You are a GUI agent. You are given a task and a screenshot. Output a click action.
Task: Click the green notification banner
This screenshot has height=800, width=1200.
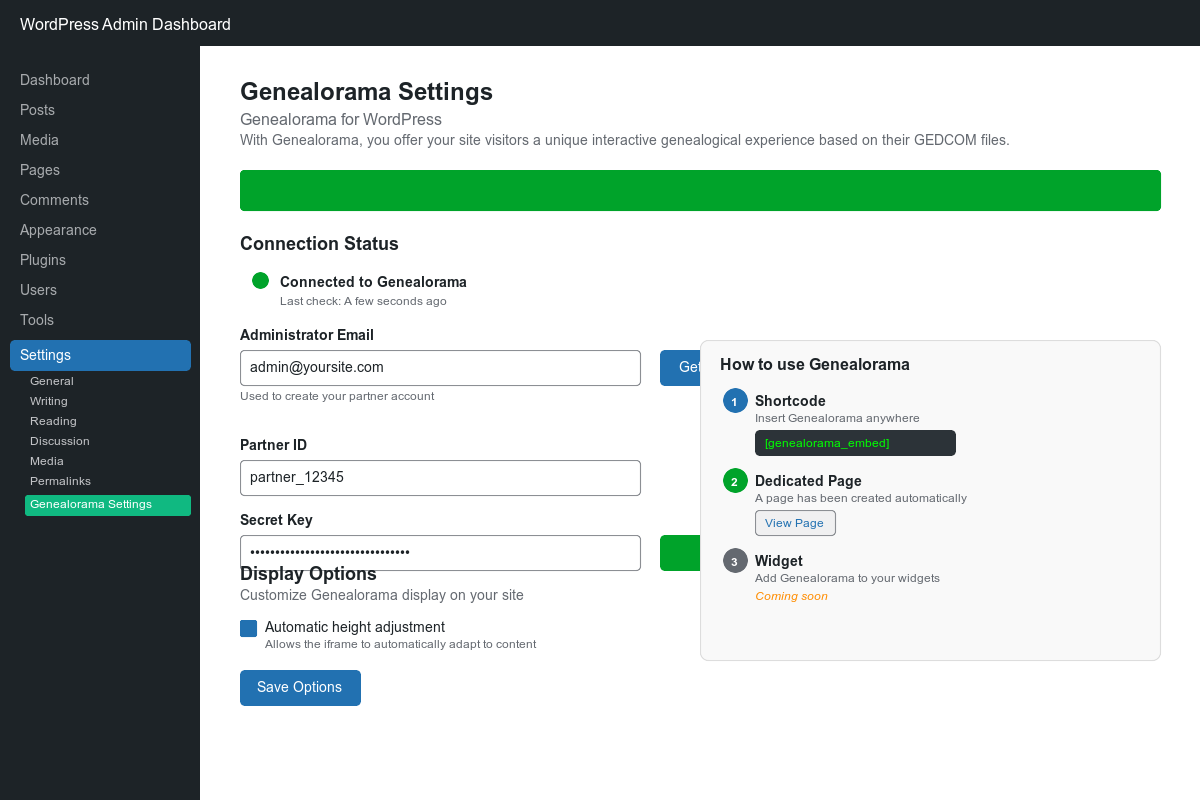(x=700, y=190)
